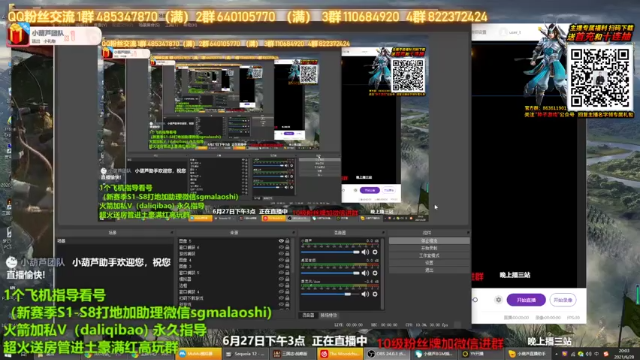Click the mixer panel scrollbar
The image size is (640, 360).
click(382, 273)
